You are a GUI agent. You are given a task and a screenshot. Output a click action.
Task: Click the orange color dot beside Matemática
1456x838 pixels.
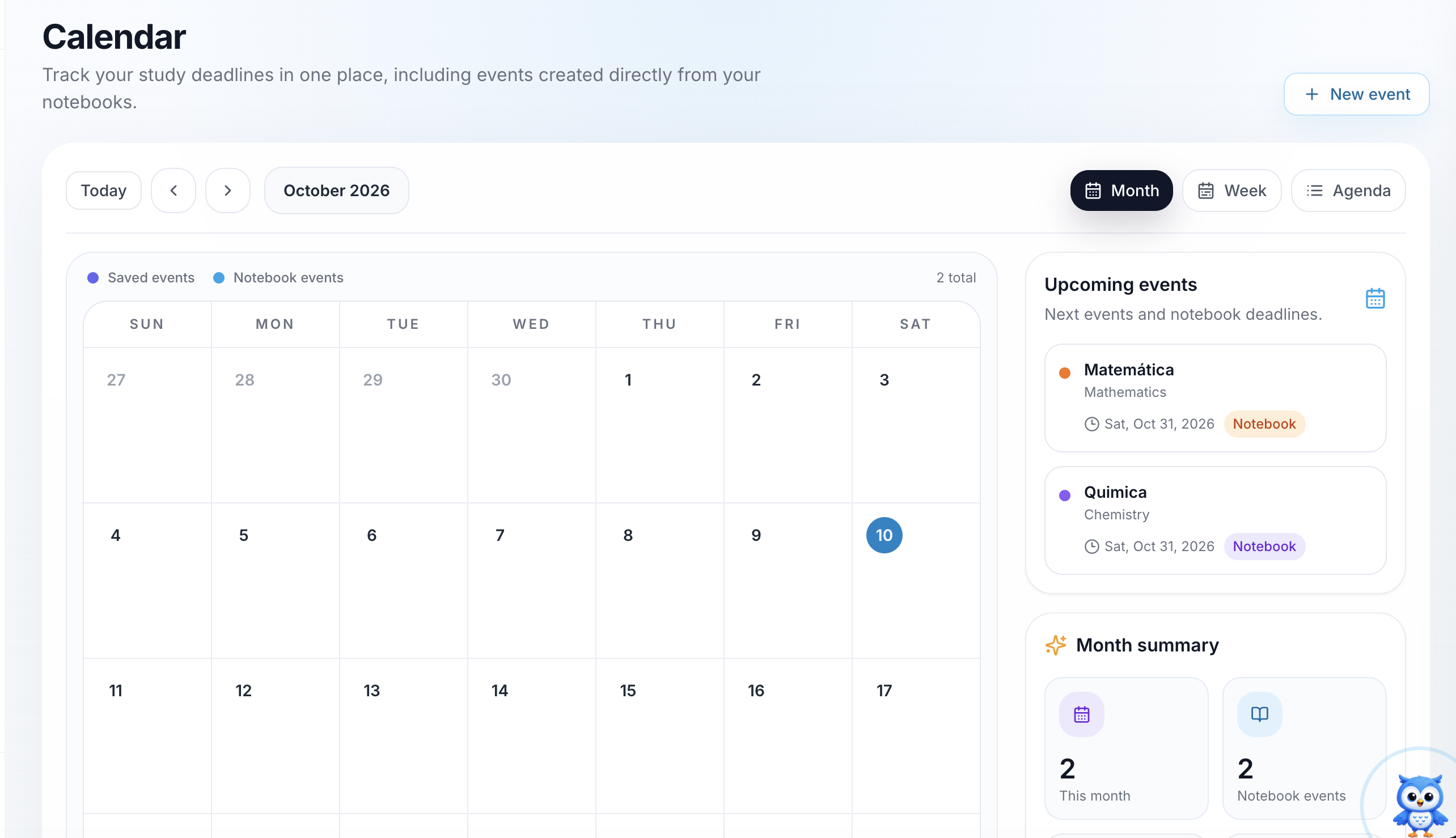[x=1065, y=373]
